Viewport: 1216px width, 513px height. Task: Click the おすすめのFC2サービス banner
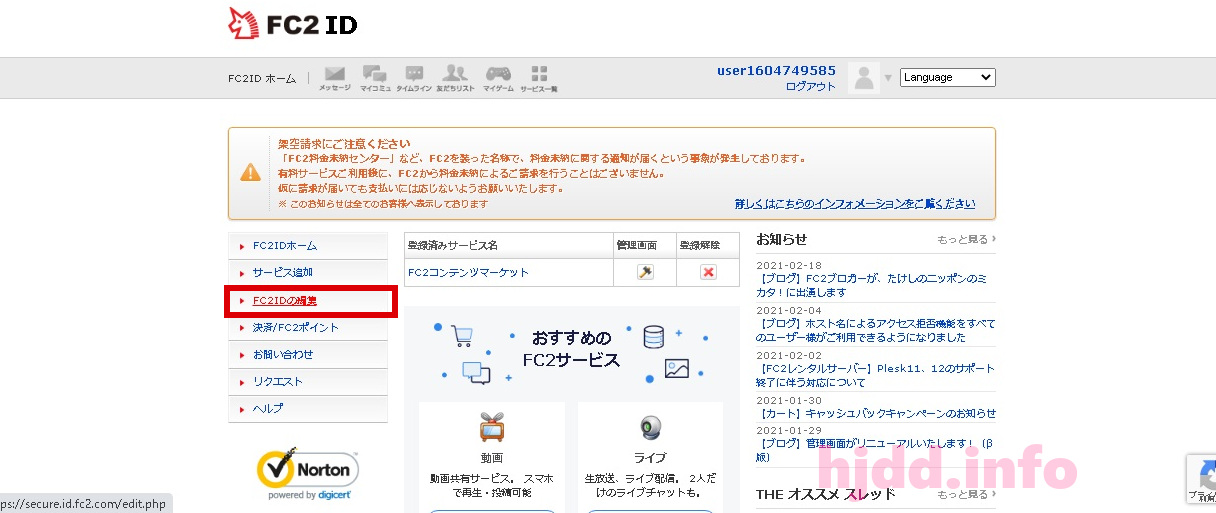click(x=572, y=351)
